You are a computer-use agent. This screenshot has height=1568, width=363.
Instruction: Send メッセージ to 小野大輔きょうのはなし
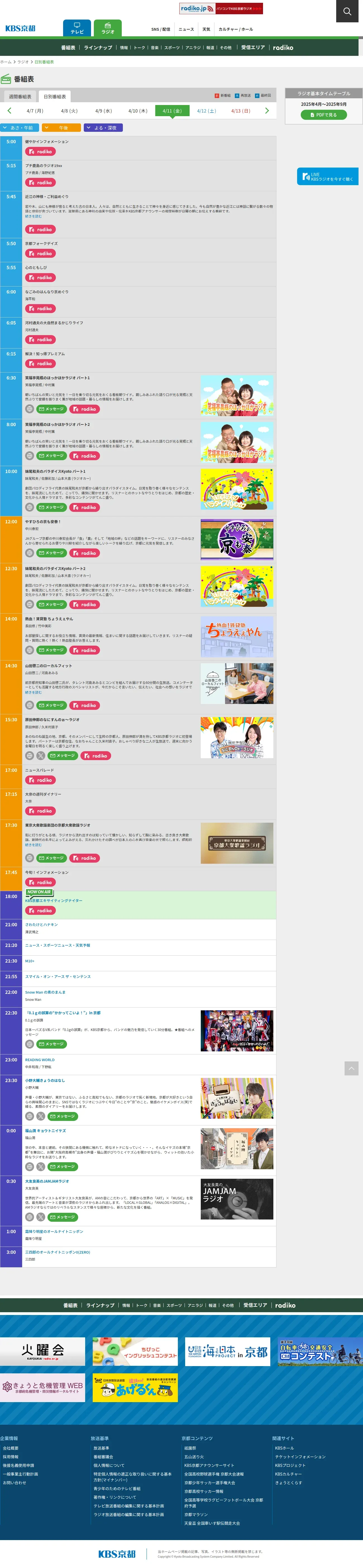63,1116
